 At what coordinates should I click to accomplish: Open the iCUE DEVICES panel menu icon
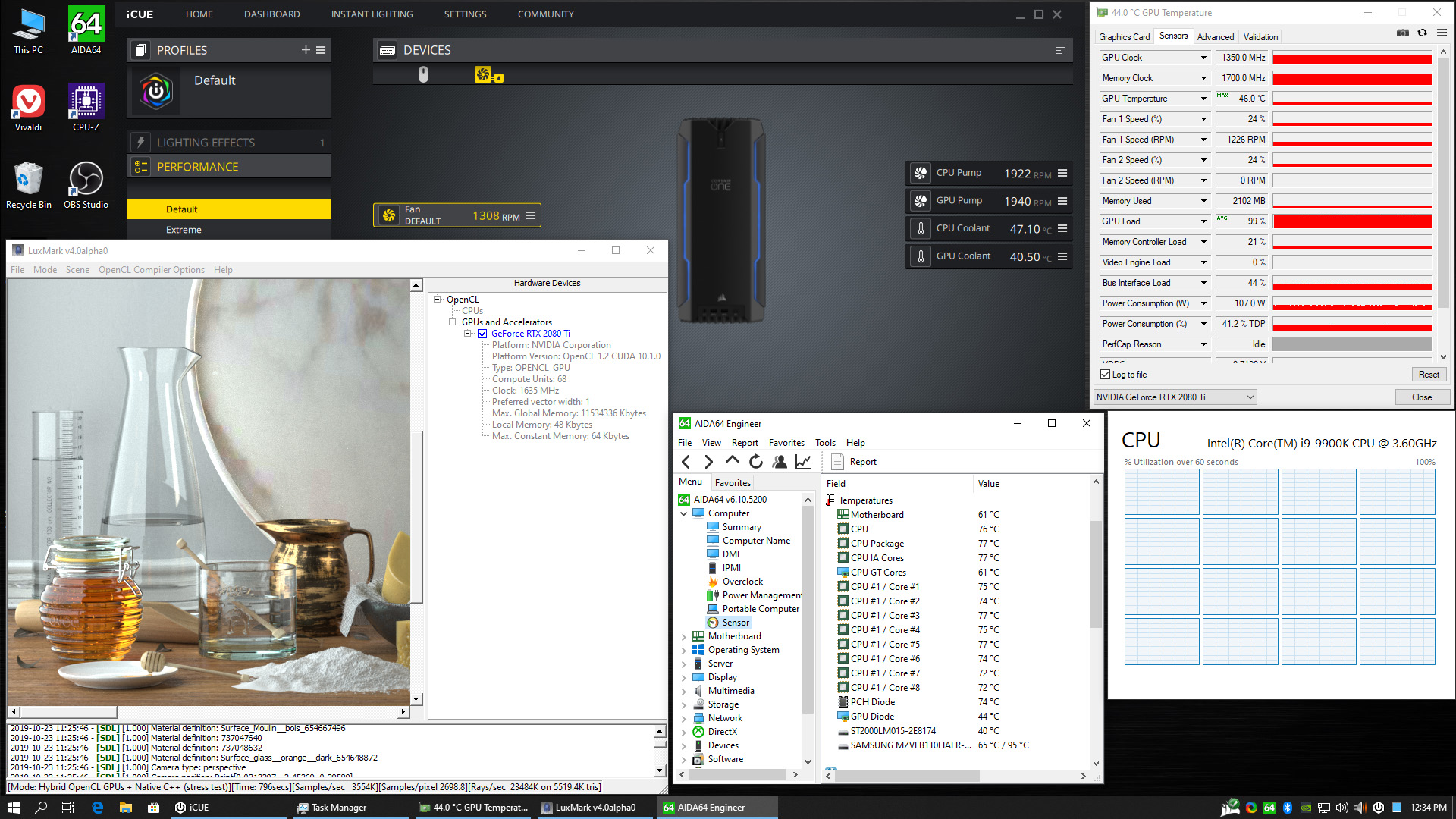point(1059,50)
